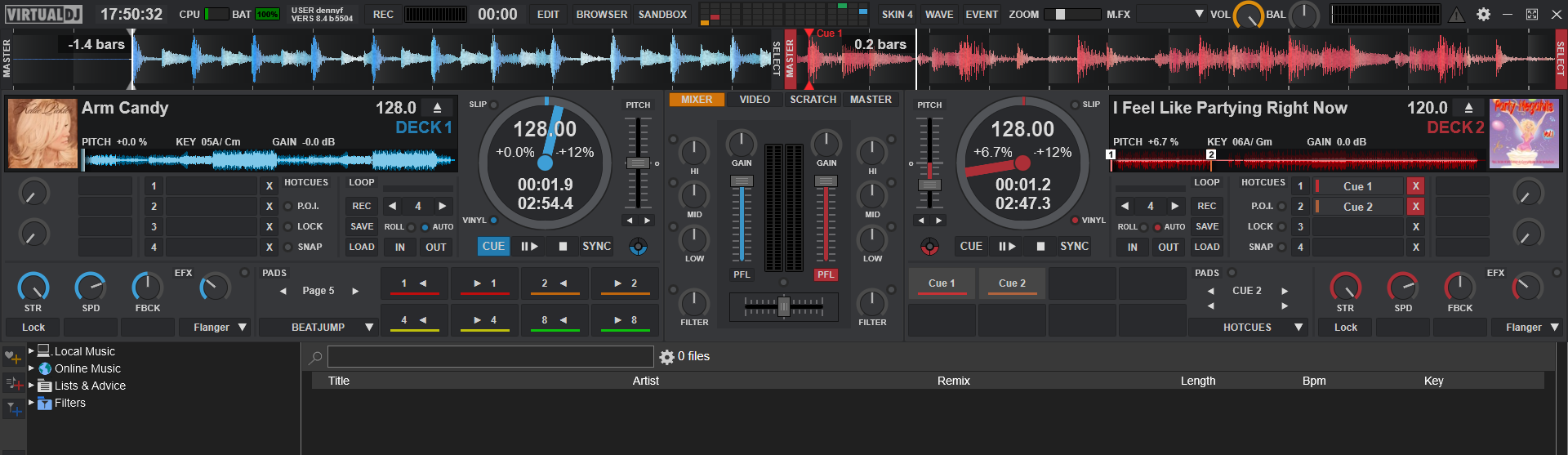Delete Deck 2 hotcue Cue 1 with red X
The width and height of the screenshot is (1568, 455).
click(1416, 186)
